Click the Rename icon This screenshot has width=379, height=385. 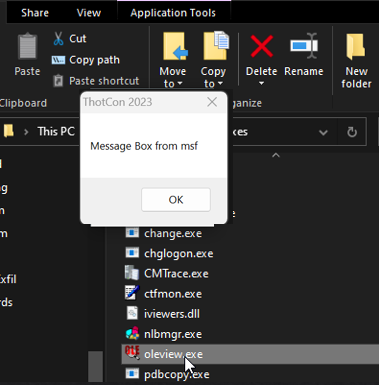(x=304, y=46)
